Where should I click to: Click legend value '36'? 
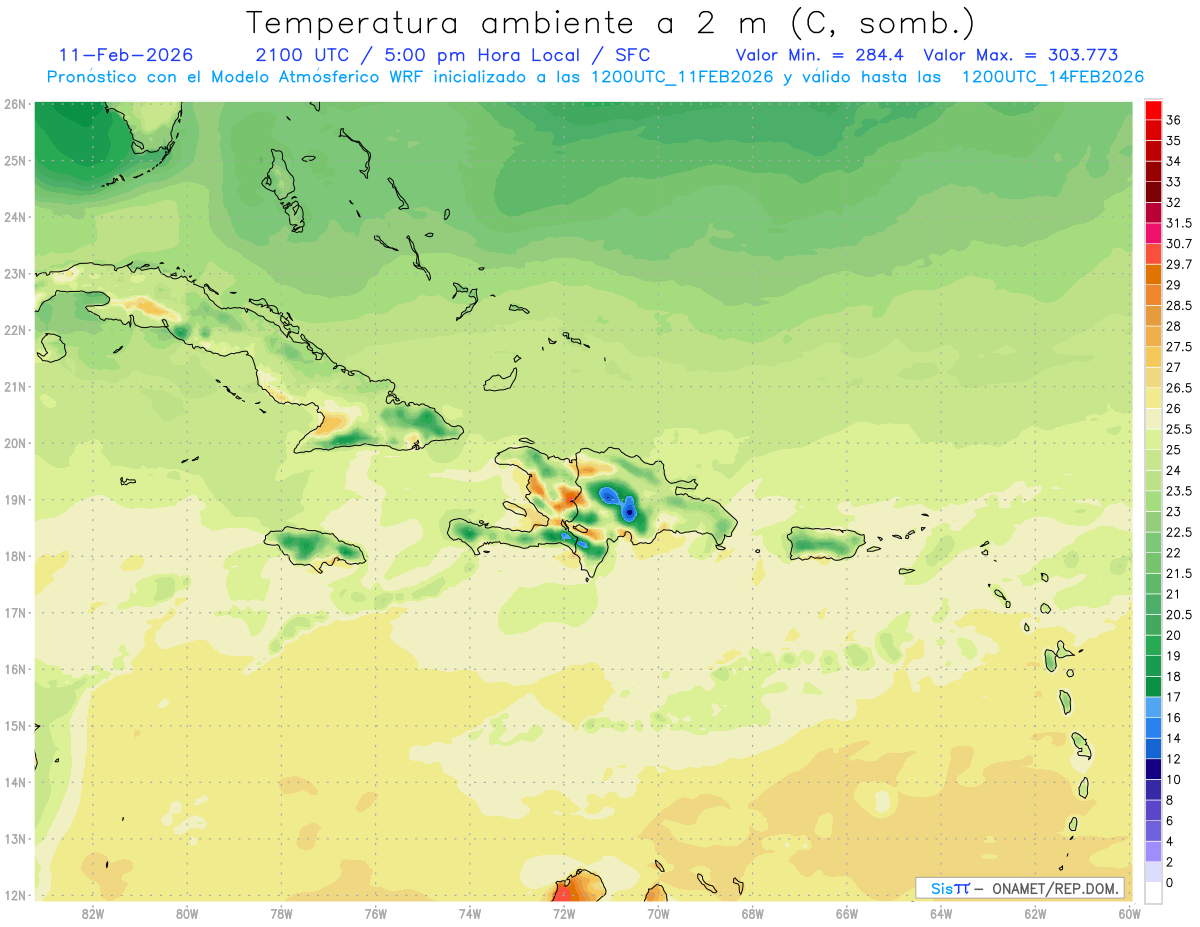1174,120
